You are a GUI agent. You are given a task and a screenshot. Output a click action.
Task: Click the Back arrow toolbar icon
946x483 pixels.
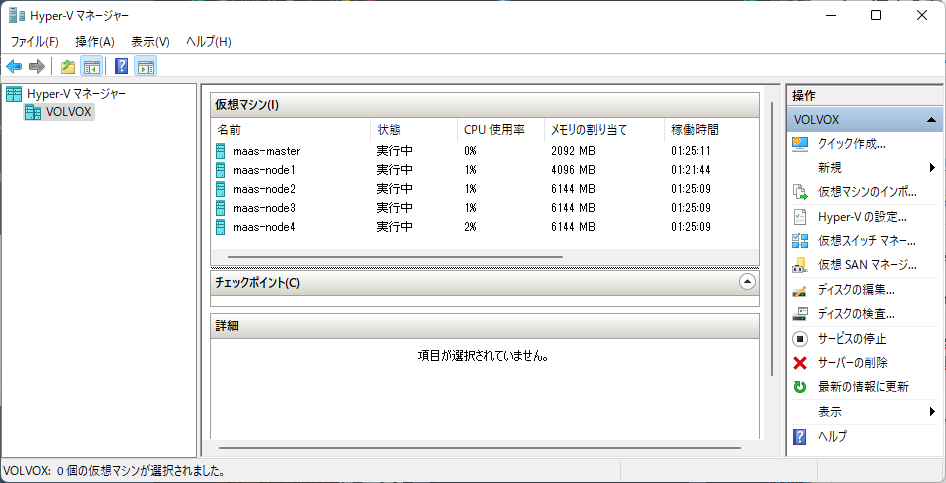coord(14,66)
